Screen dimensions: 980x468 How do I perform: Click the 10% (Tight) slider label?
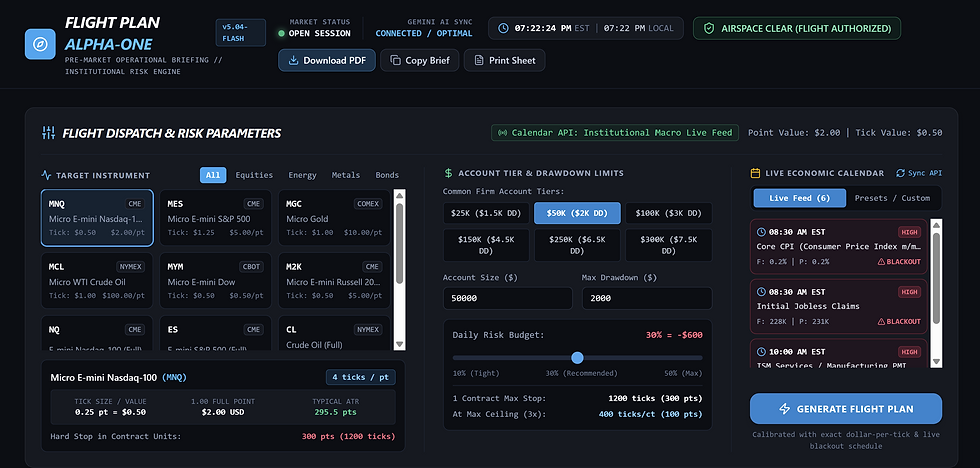[475, 373]
